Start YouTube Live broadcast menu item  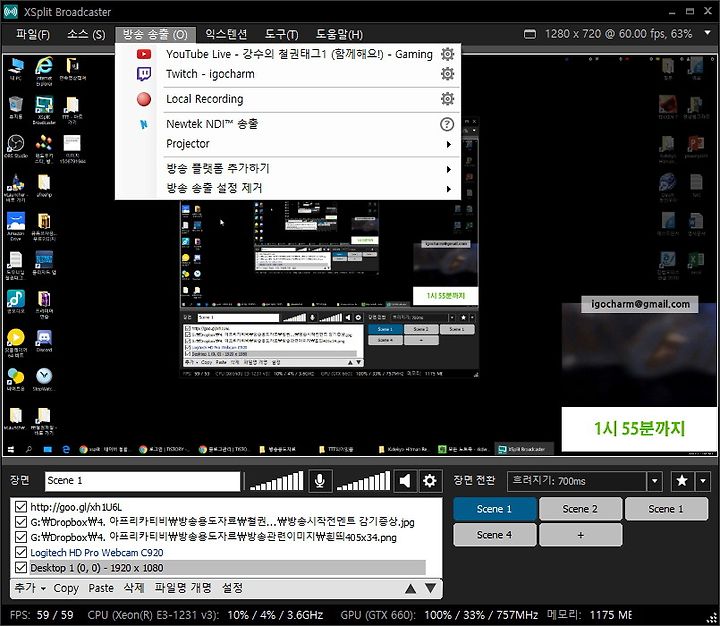[x=299, y=54]
